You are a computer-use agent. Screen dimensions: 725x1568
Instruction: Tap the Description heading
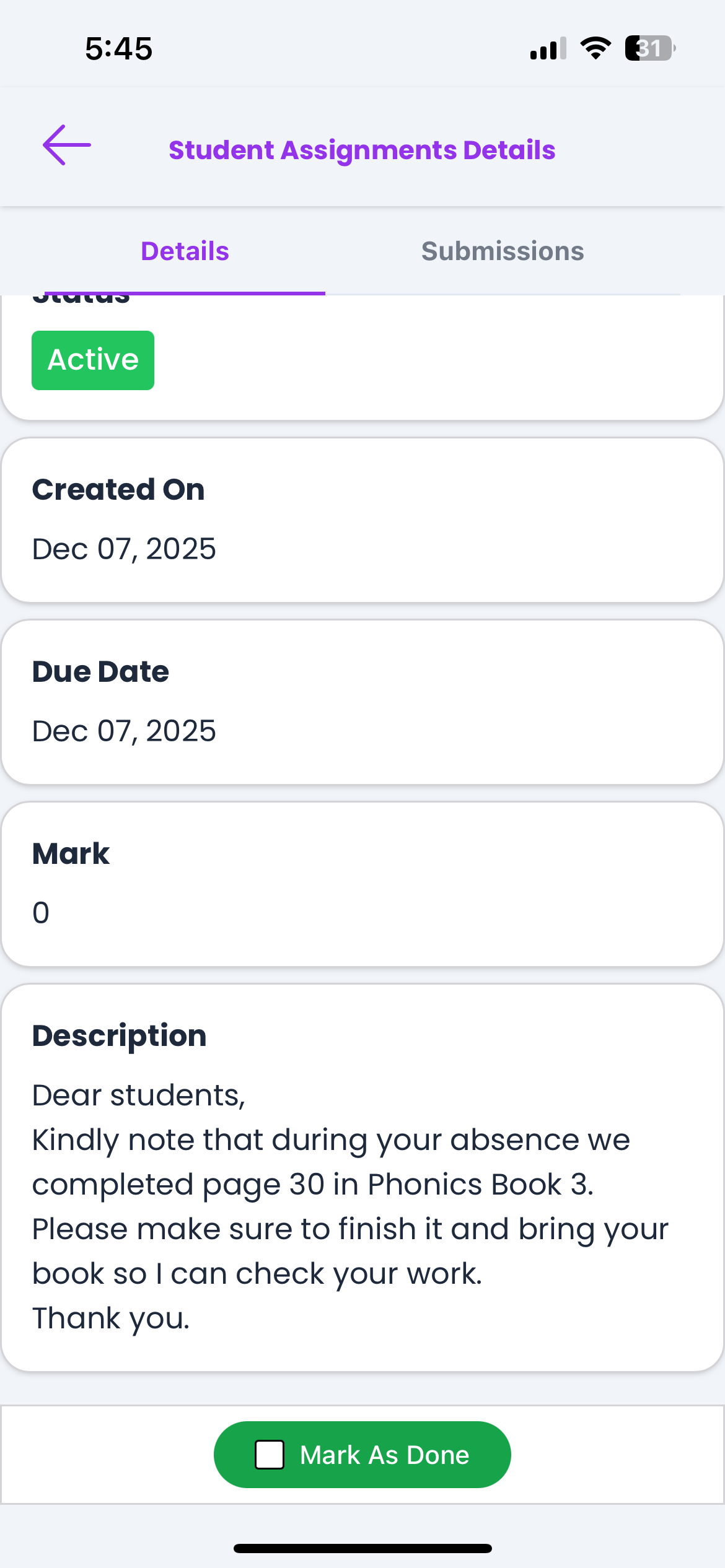(x=119, y=1036)
